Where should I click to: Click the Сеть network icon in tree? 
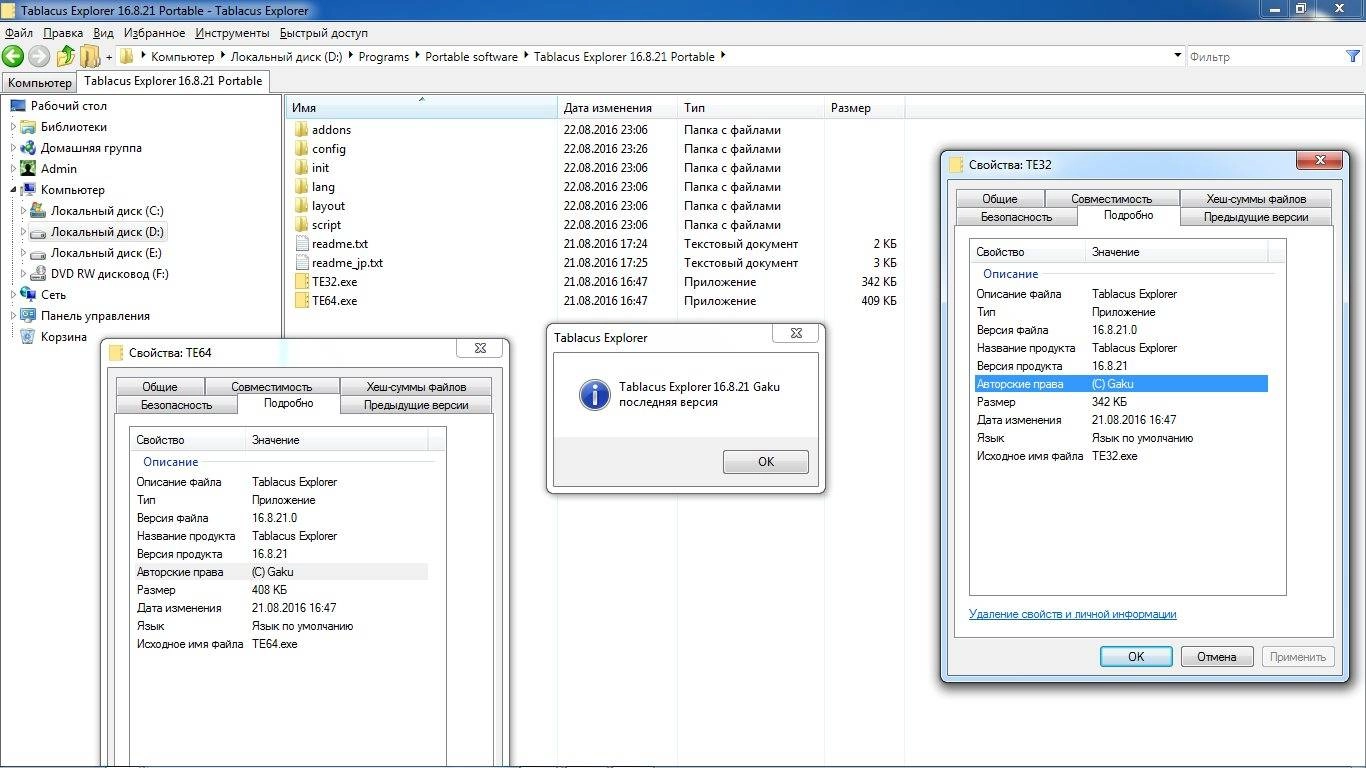[x=29, y=295]
